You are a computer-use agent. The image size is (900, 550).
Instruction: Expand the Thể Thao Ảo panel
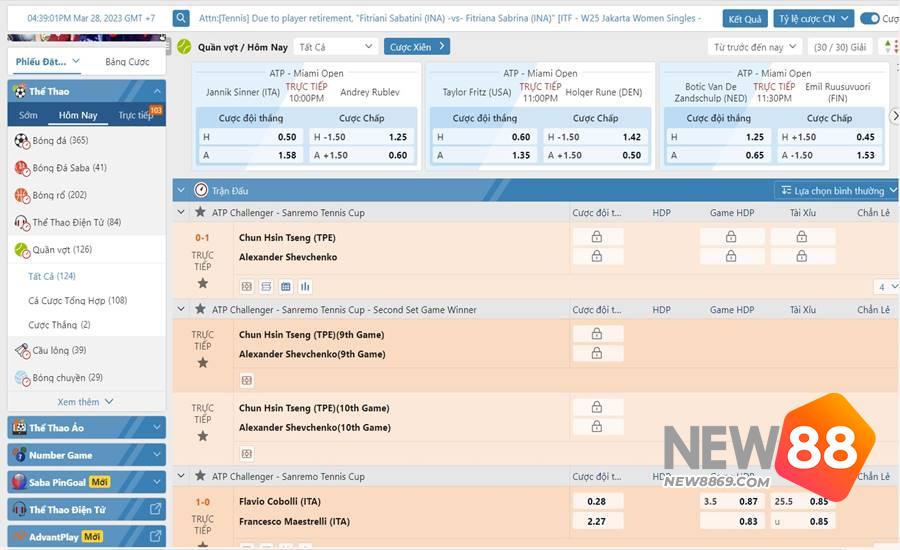pos(87,427)
